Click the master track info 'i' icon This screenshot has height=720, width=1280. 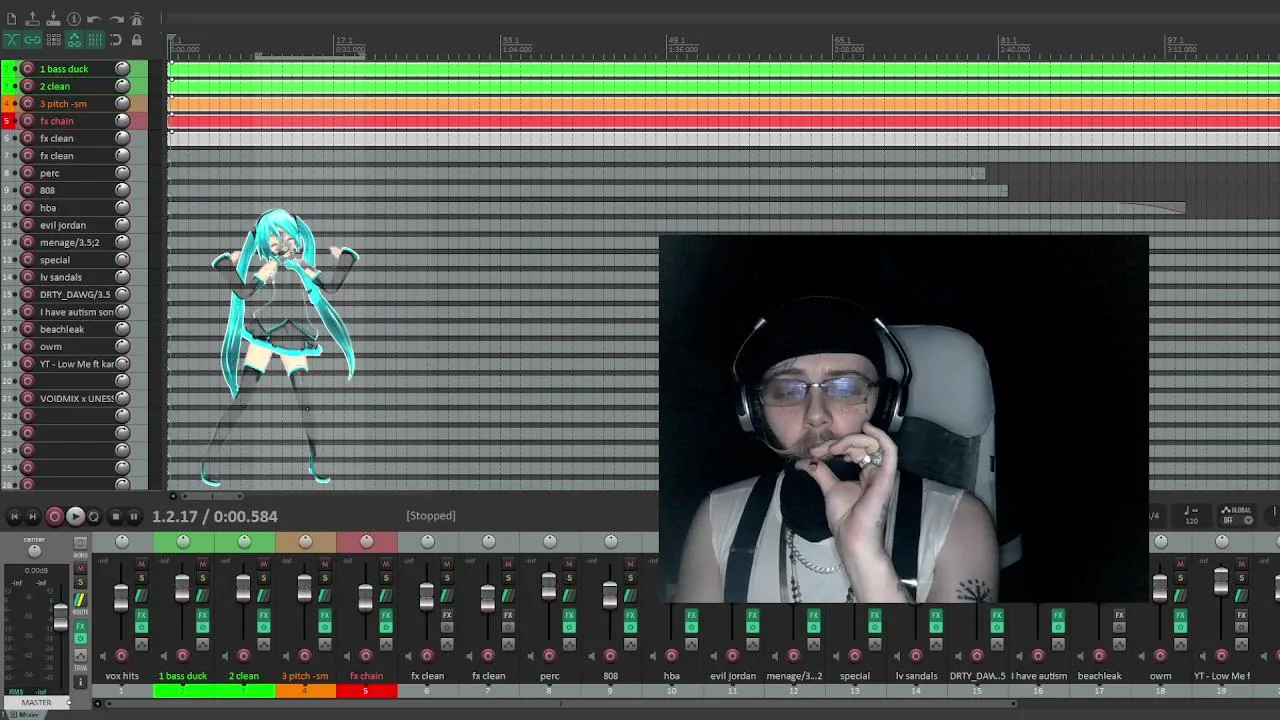(x=80, y=682)
